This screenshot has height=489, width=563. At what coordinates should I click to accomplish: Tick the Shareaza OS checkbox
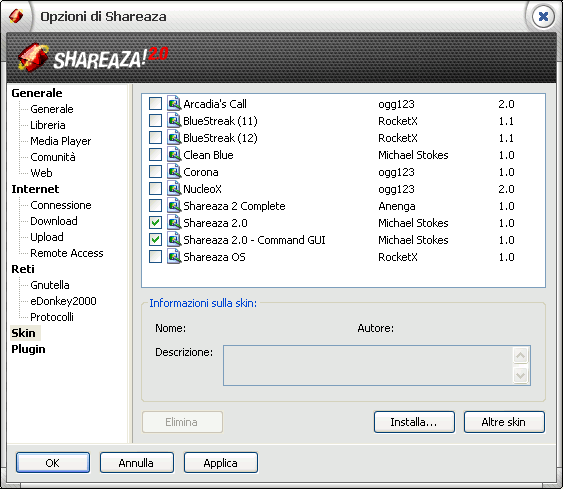pos(155,257)
